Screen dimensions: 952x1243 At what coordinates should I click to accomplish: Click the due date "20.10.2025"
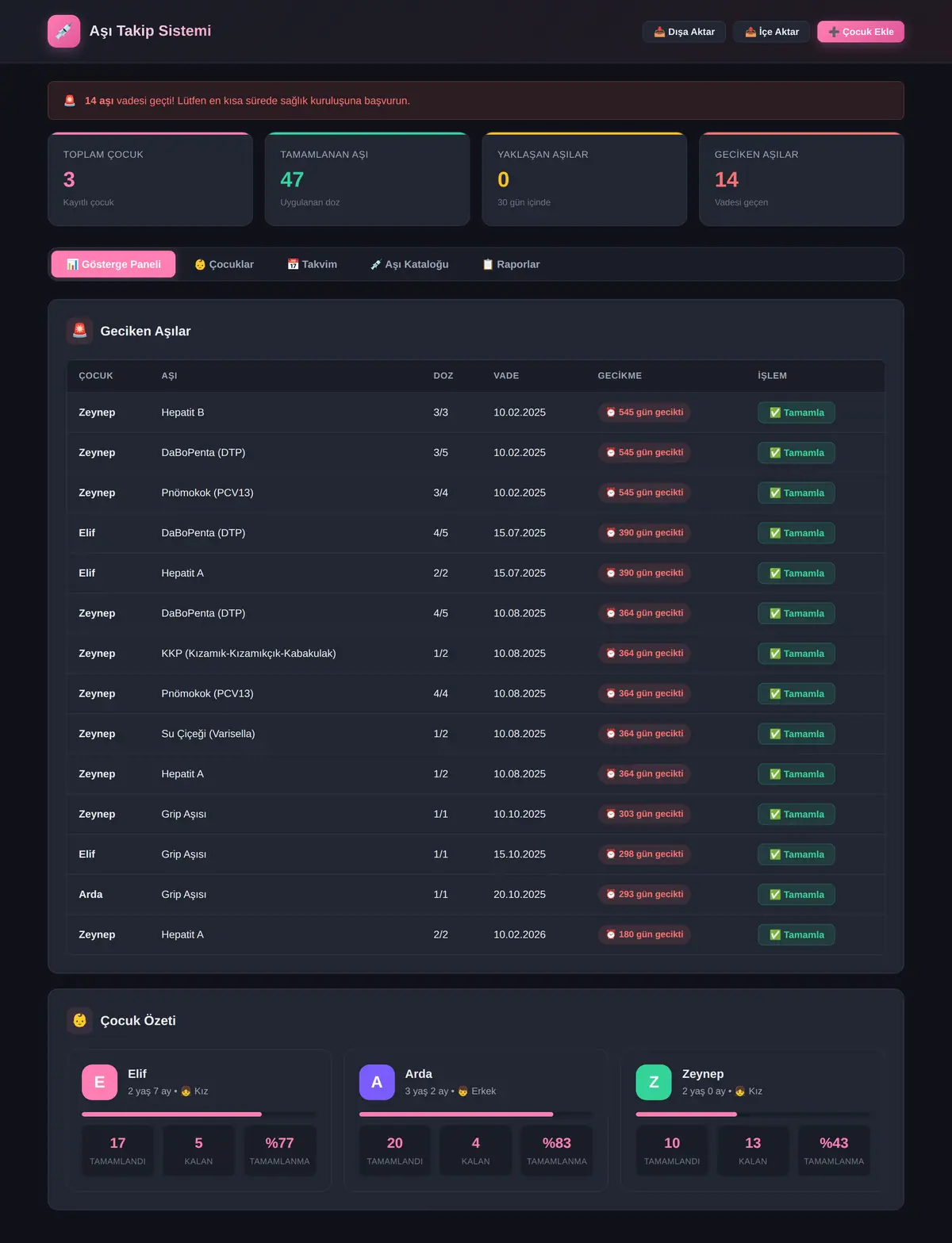click(x=520, y=895)
